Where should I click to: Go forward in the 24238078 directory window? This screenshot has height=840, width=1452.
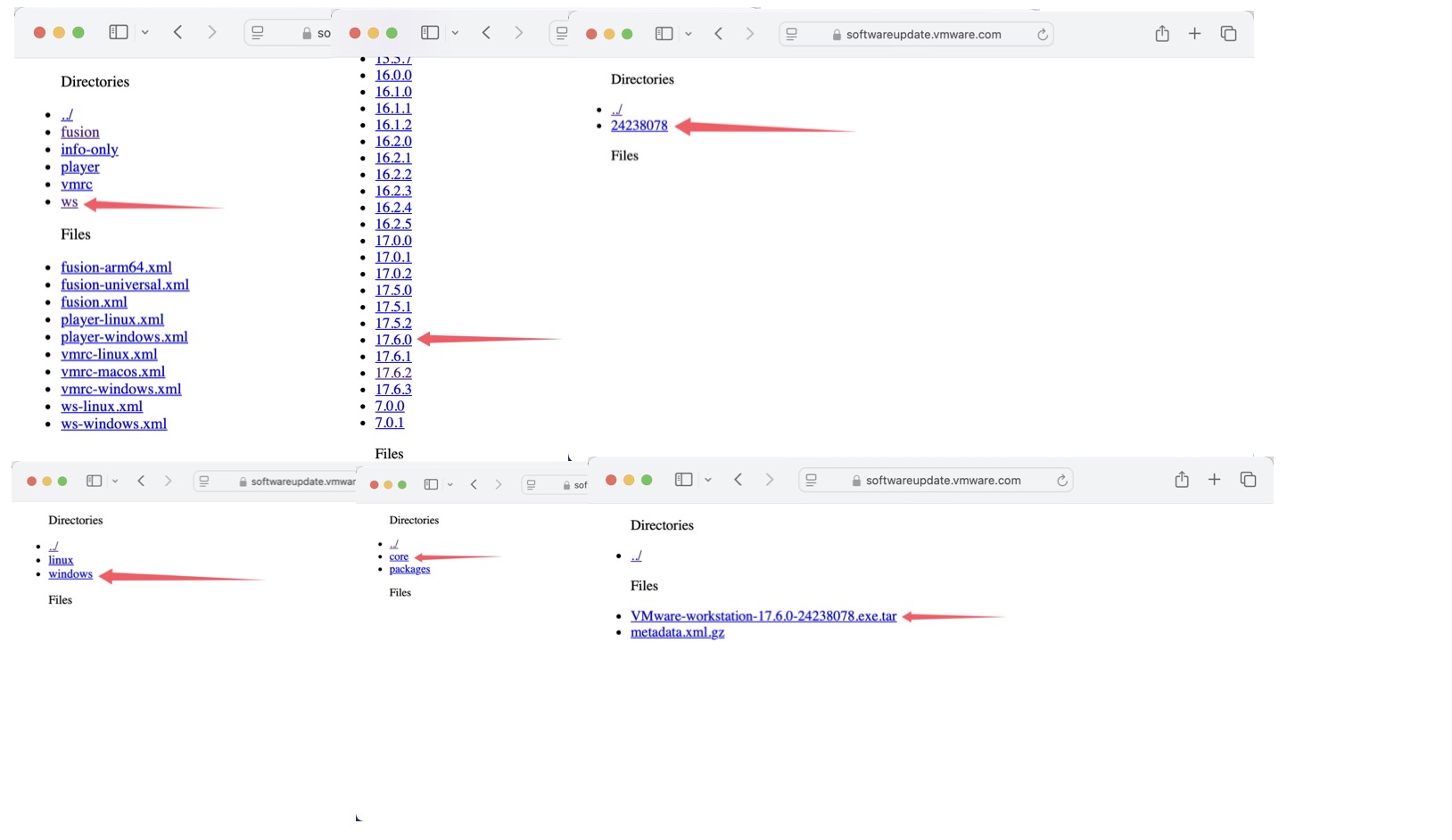coord(749,34)
